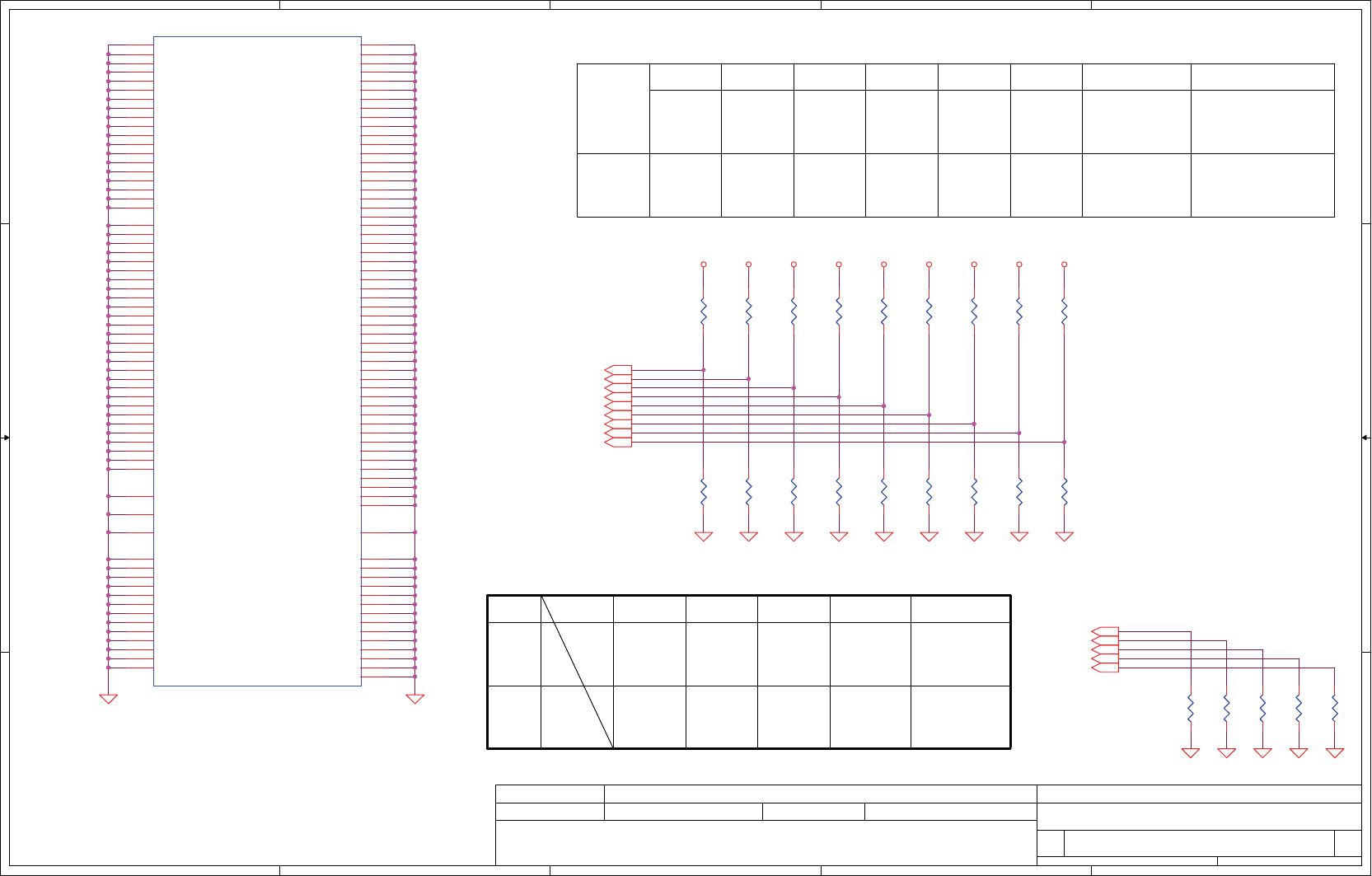Select bottommost off-page connector in nine-signal group
Viewport: 1372px width, 876px height.
tap(618, 443)
